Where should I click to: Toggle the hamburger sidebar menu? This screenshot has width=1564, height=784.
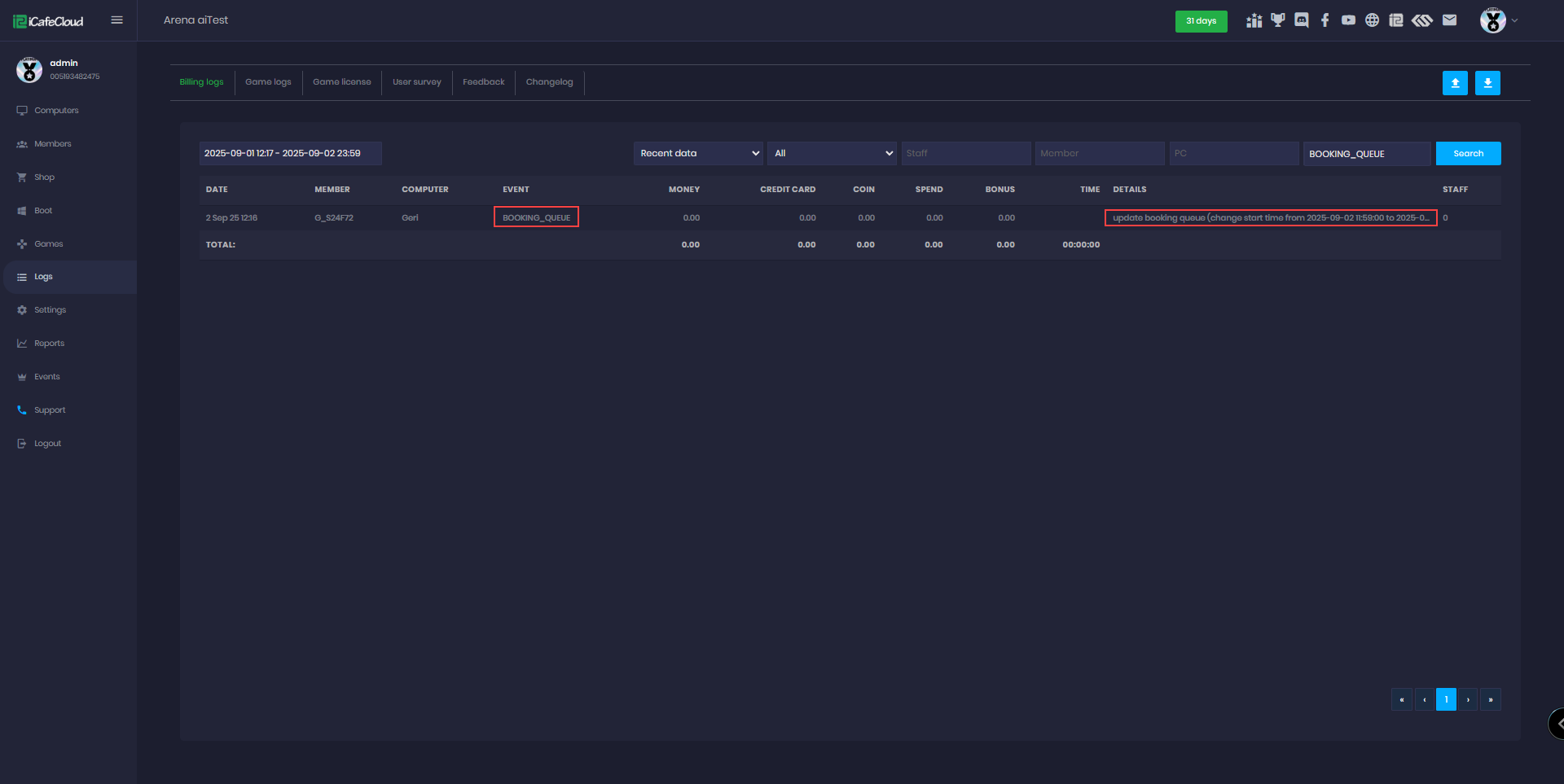tap(116, 20)
